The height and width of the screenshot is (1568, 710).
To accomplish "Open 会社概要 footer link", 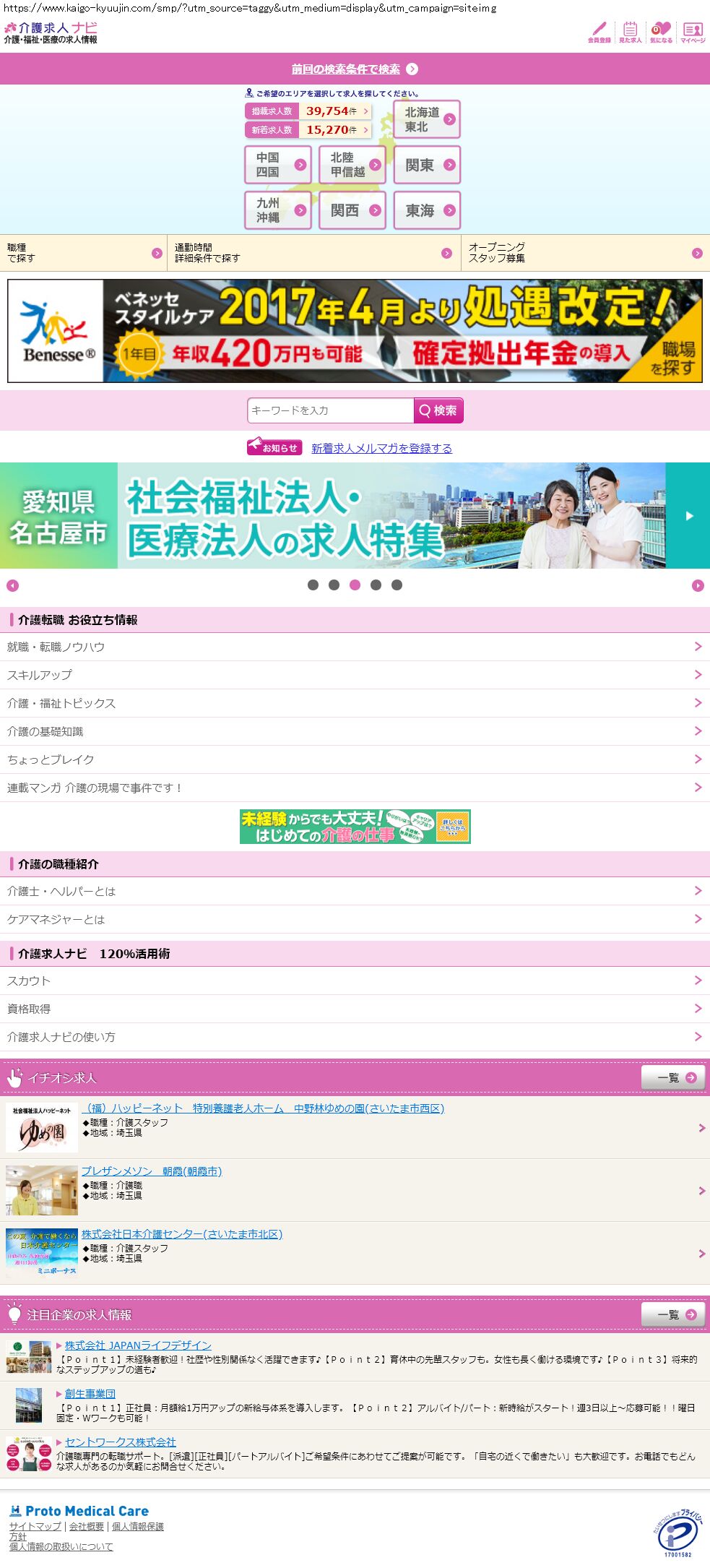I will click(x=87, y=1526).
